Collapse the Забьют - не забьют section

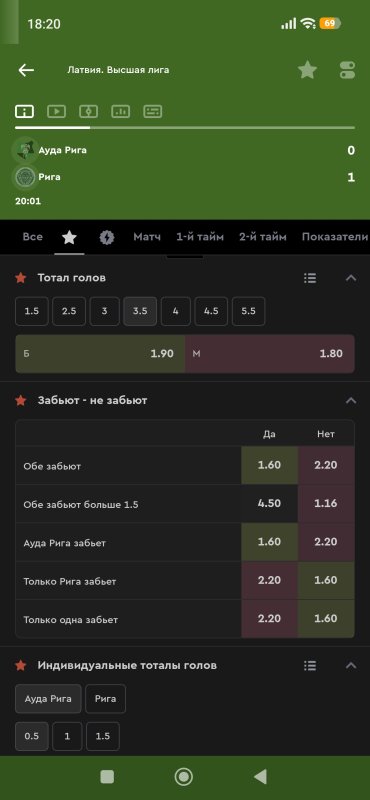[351, 401]
